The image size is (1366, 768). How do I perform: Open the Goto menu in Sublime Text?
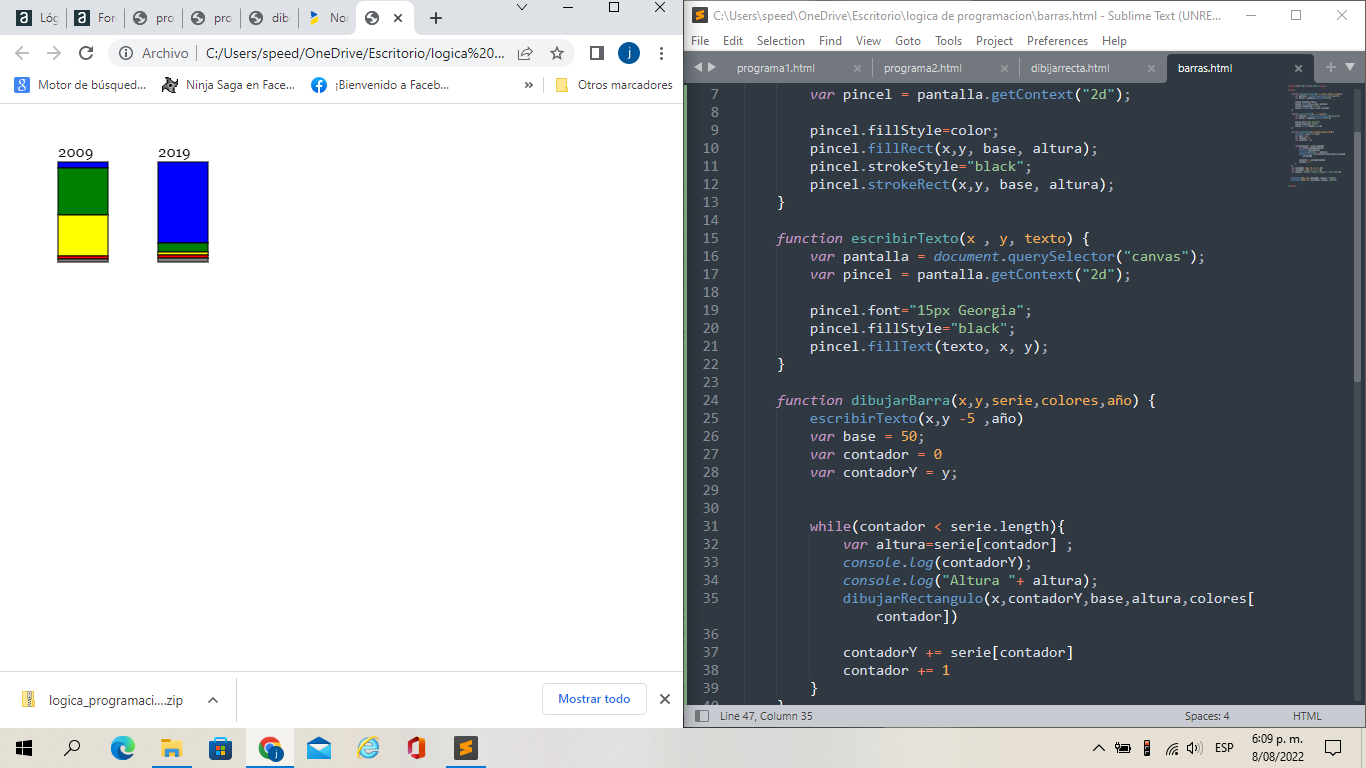908,41
